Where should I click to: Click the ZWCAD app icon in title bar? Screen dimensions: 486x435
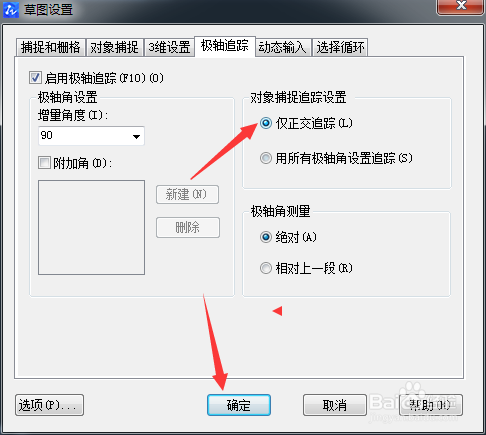click(11, 10)
